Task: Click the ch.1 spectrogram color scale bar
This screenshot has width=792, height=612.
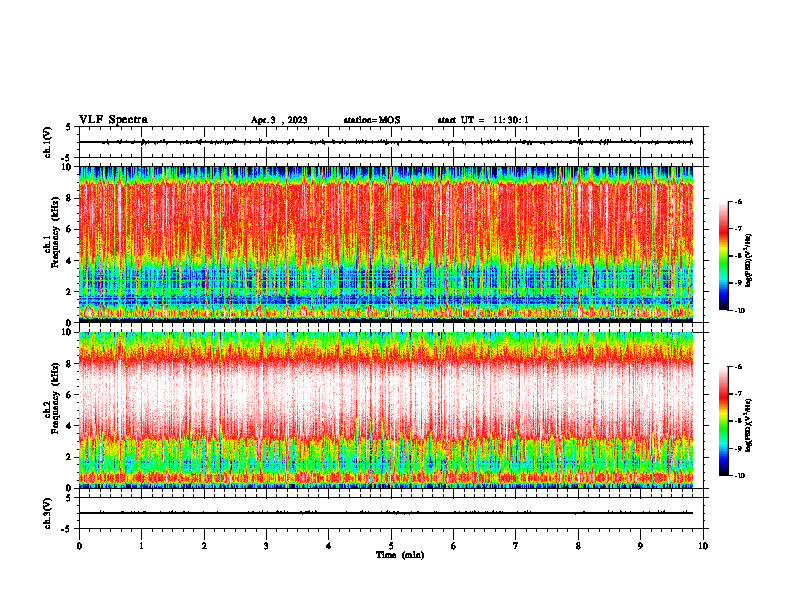Action: [x=723, y=256]
